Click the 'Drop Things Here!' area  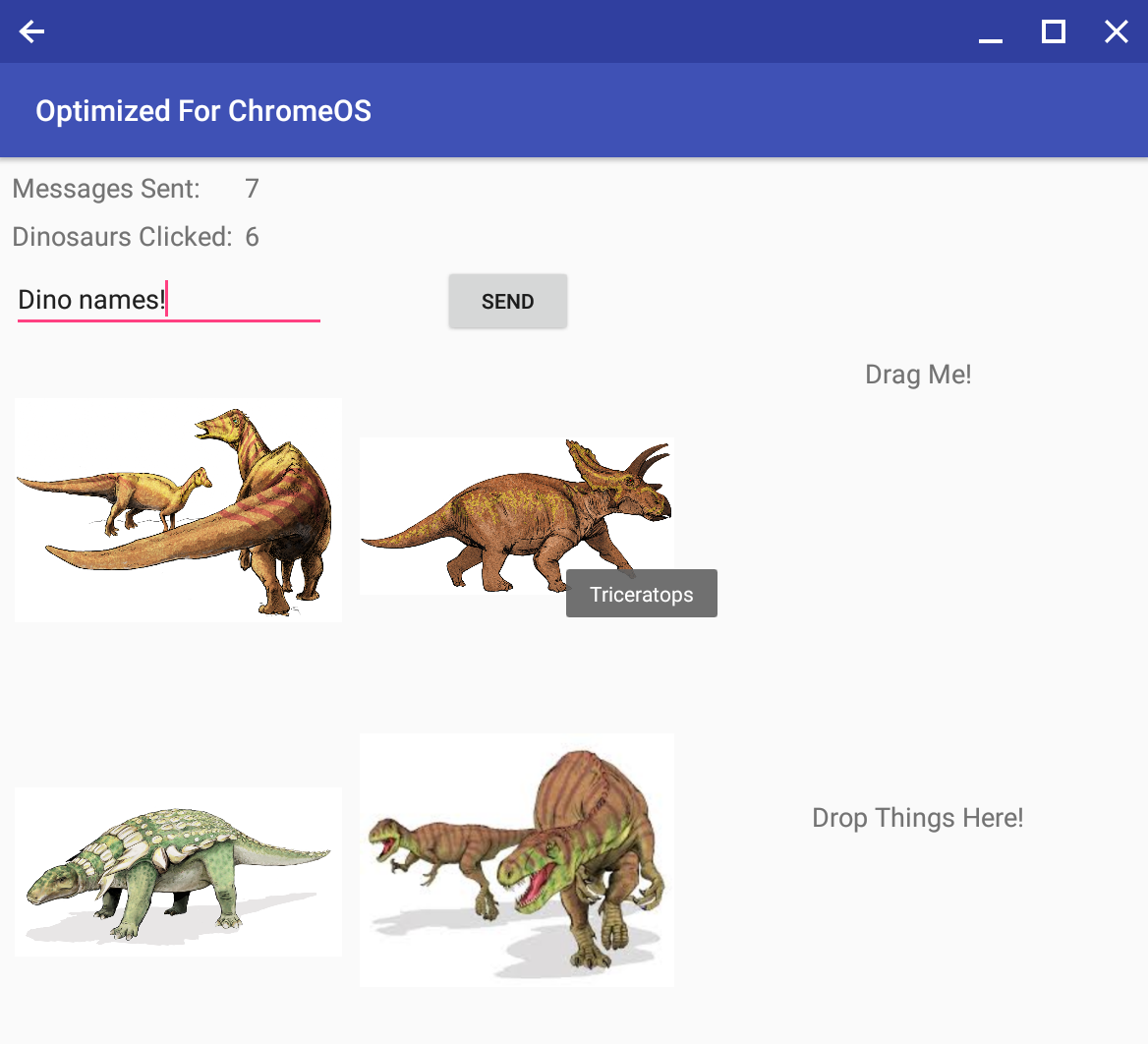click(x=917, y=818)
